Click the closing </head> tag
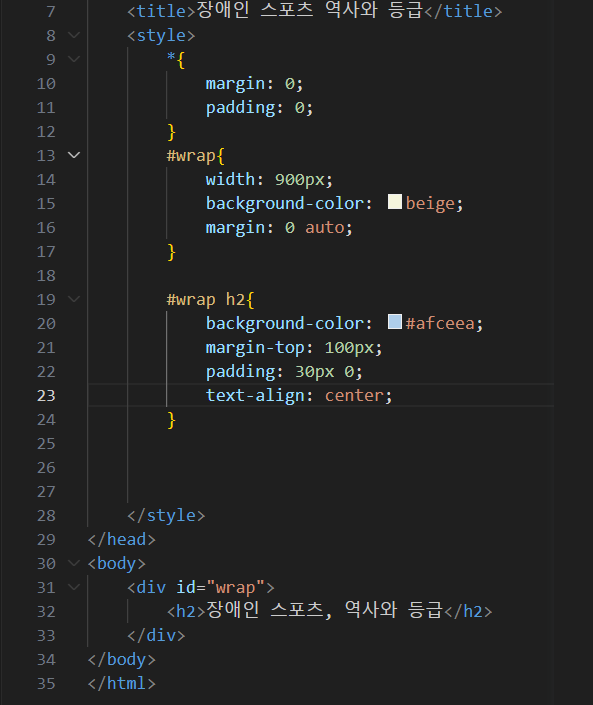The height and width of the screenshot is (705, 593). (x=122, y=539)
